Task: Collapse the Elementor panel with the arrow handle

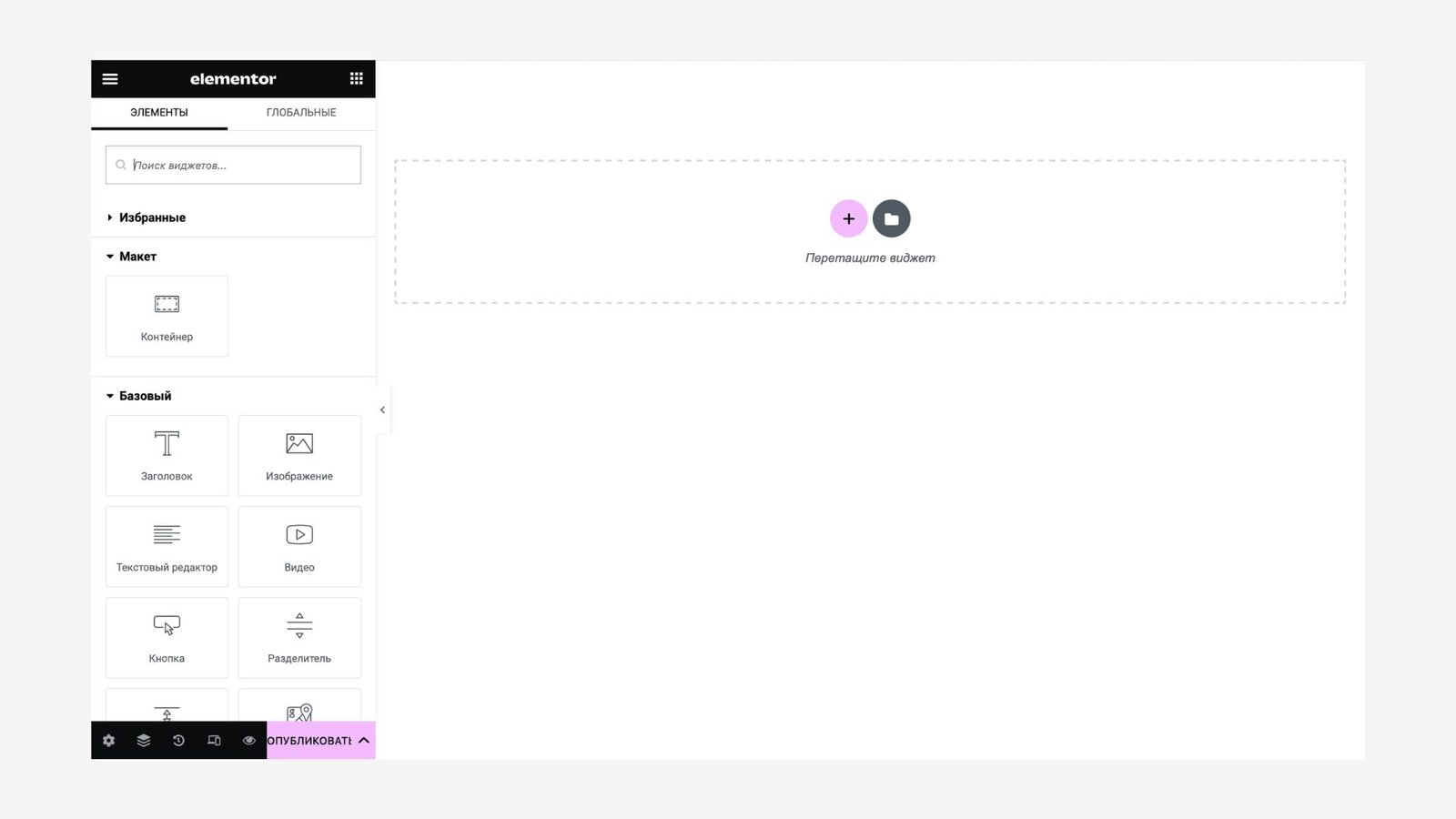Action: [x=383, y=409]
